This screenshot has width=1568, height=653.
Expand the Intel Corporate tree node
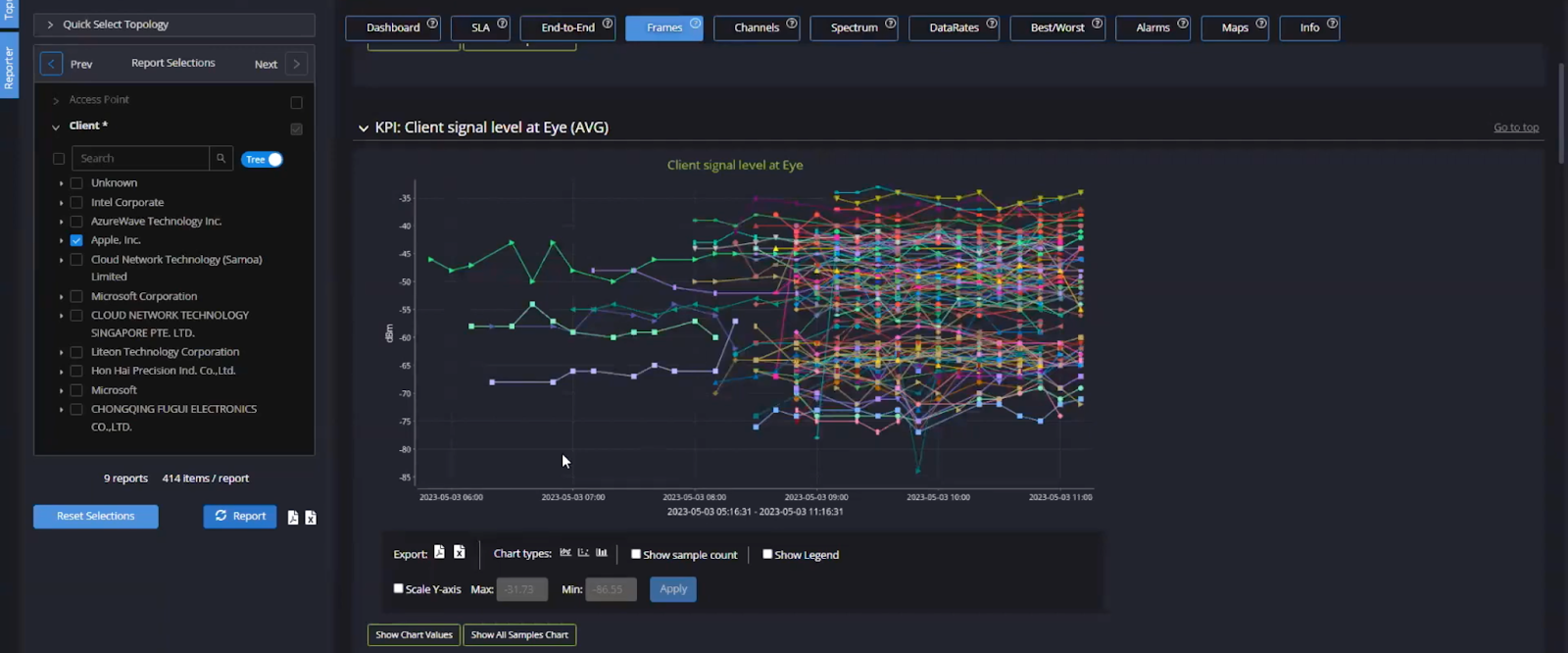click(61, 203)
